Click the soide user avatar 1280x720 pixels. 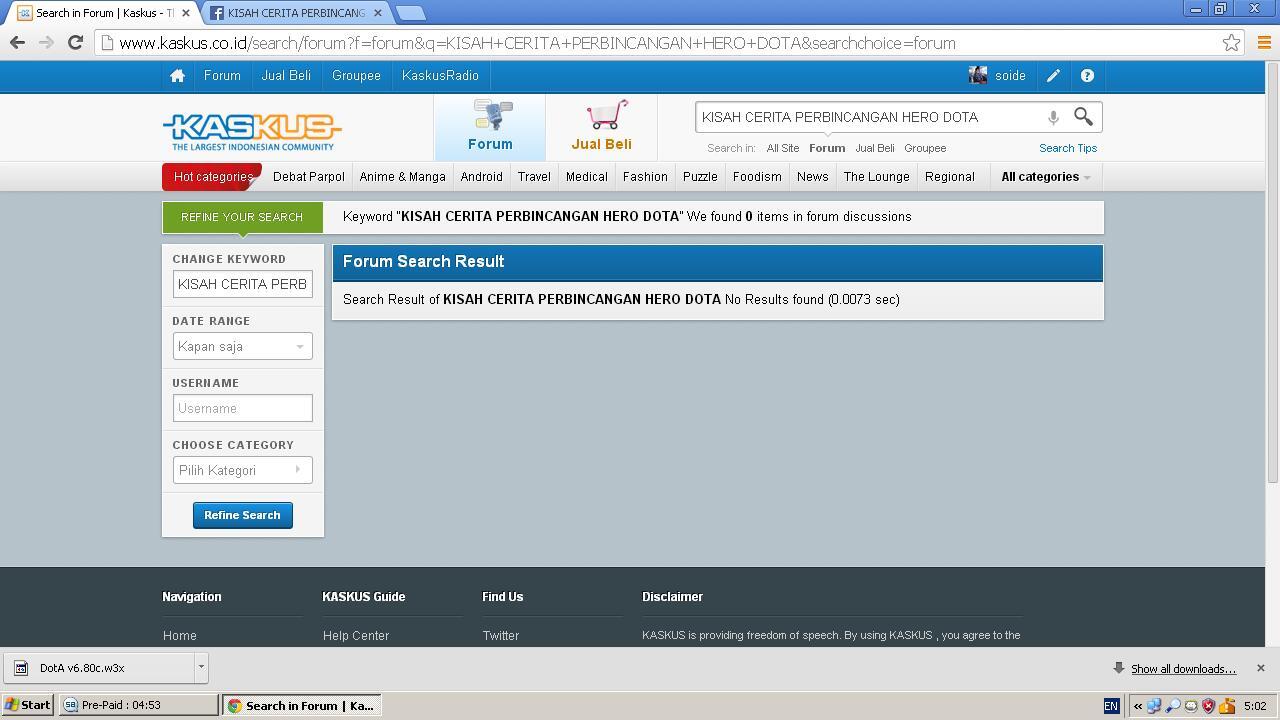point(978,76)
